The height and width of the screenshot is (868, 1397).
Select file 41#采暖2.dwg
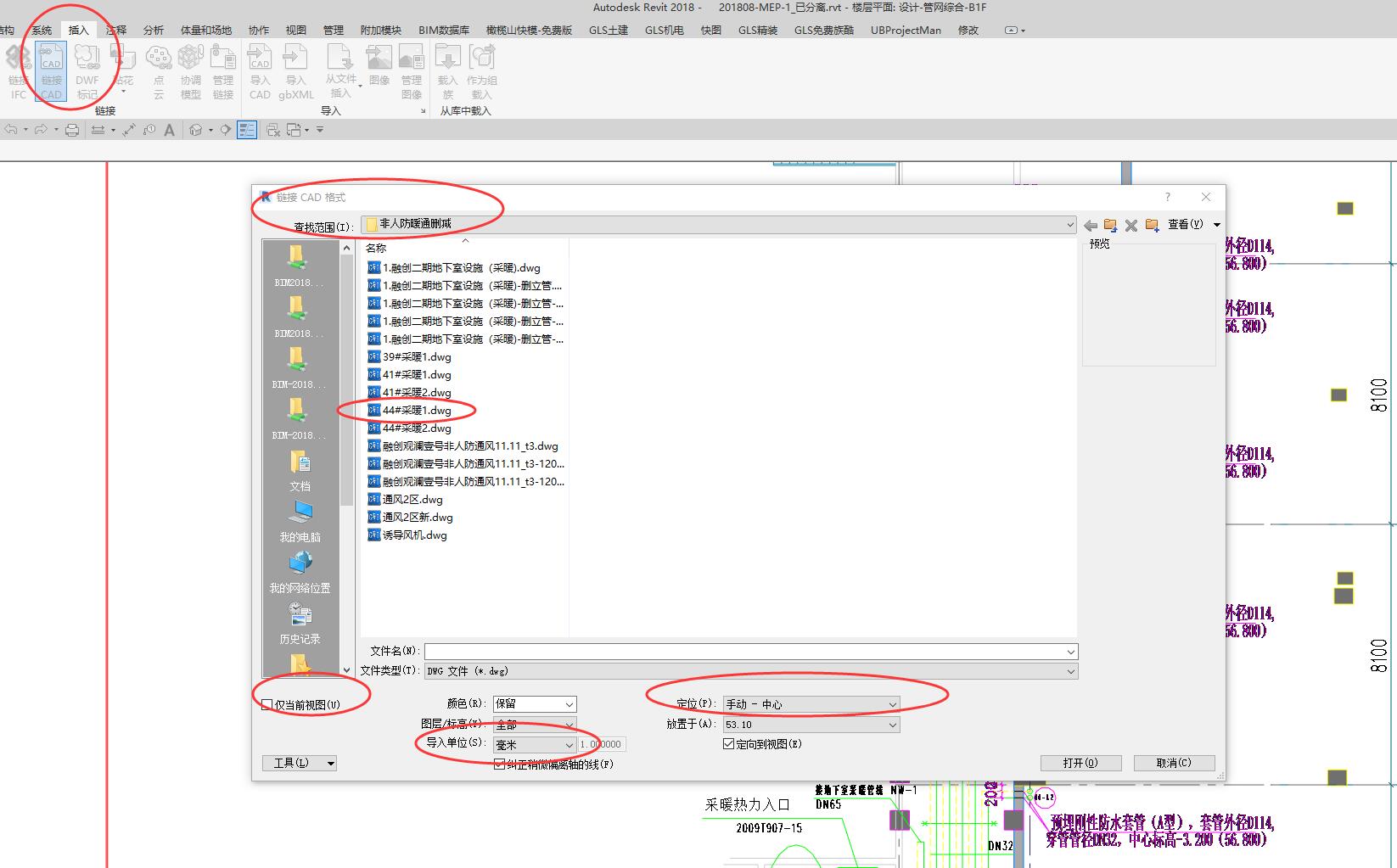click(410, 392)
